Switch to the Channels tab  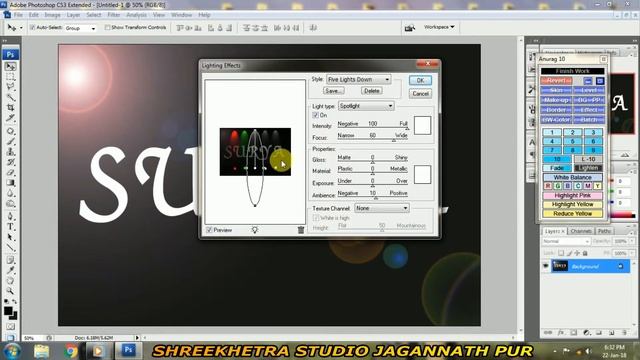[581, 231]
